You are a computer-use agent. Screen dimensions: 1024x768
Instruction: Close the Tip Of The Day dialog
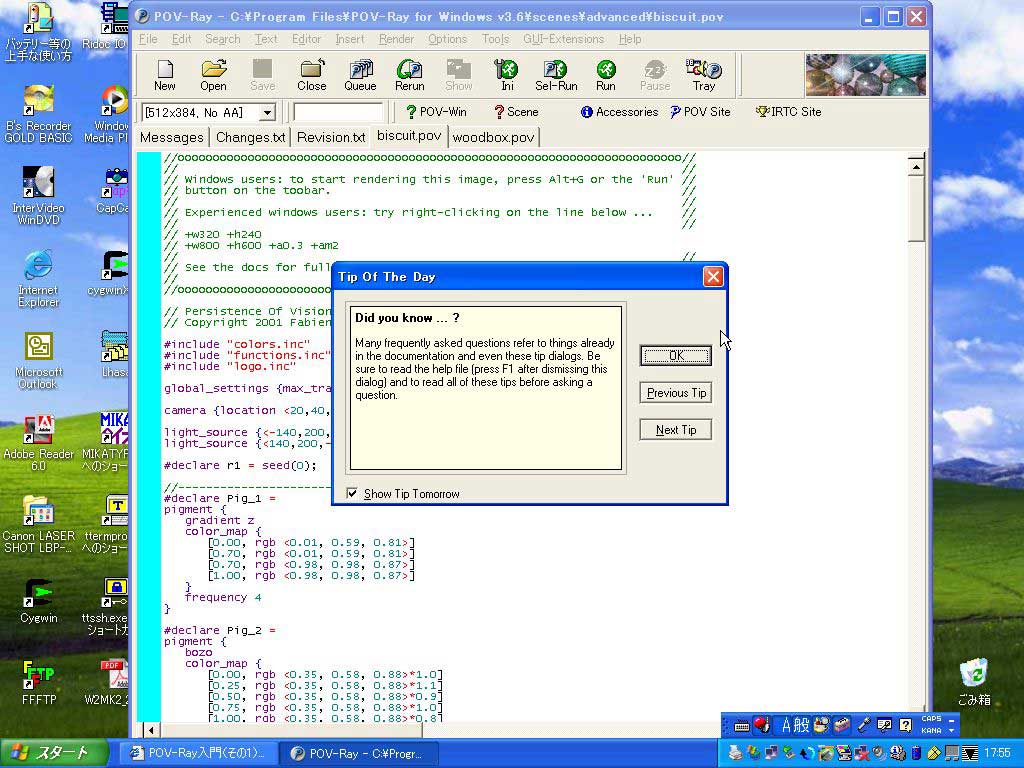coord(712,277)
